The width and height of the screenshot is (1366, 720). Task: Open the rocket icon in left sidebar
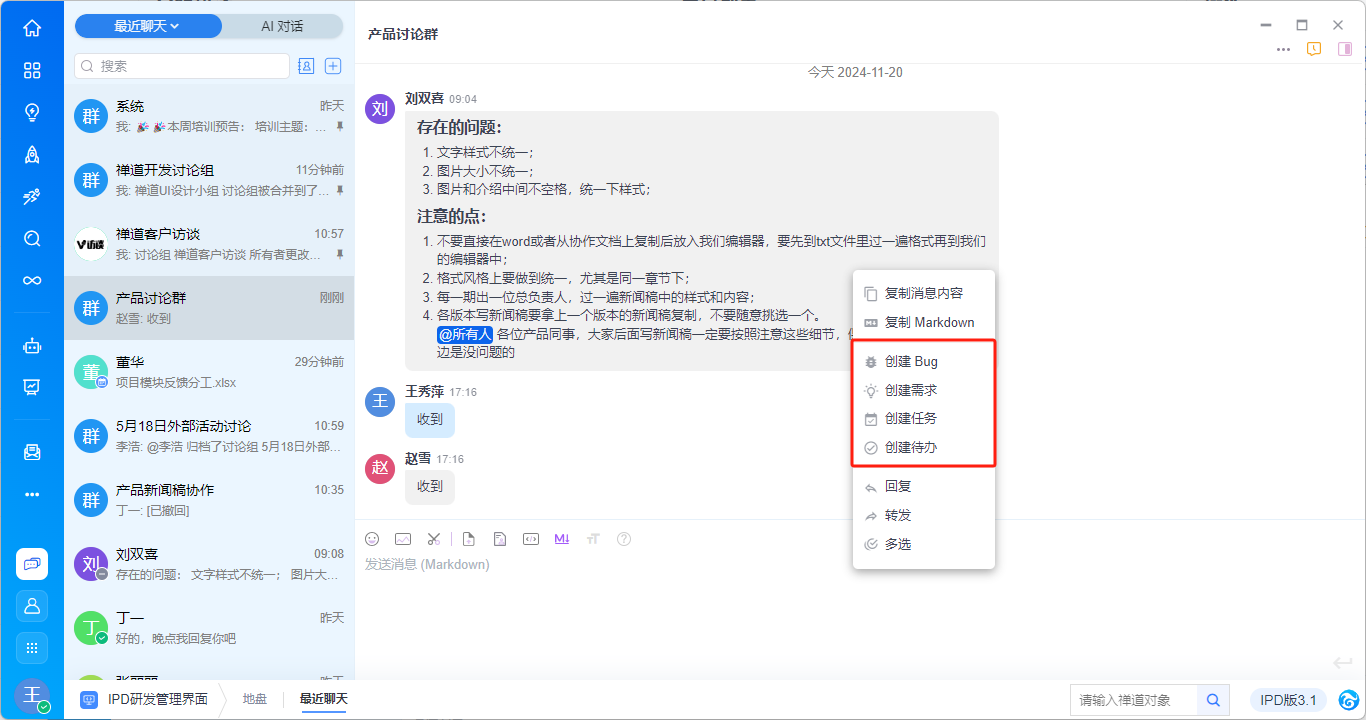pyautogui.click(x=32, y=154)
